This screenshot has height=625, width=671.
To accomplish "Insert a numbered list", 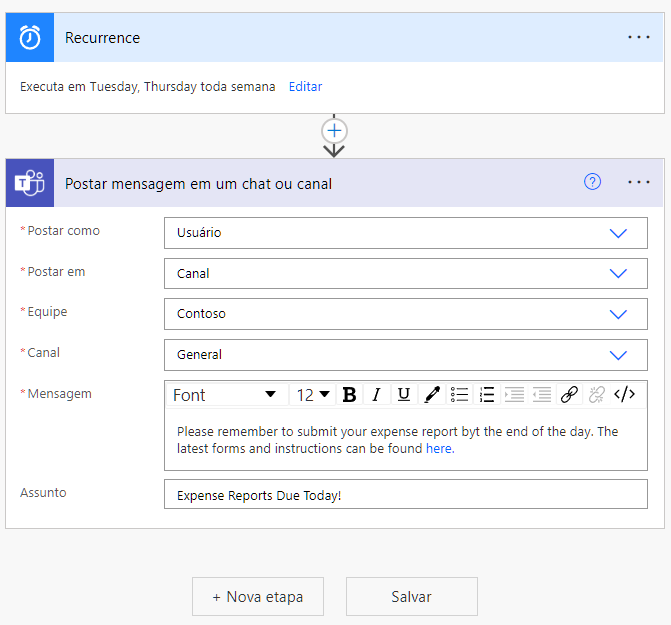I will (x=487, y=395).
